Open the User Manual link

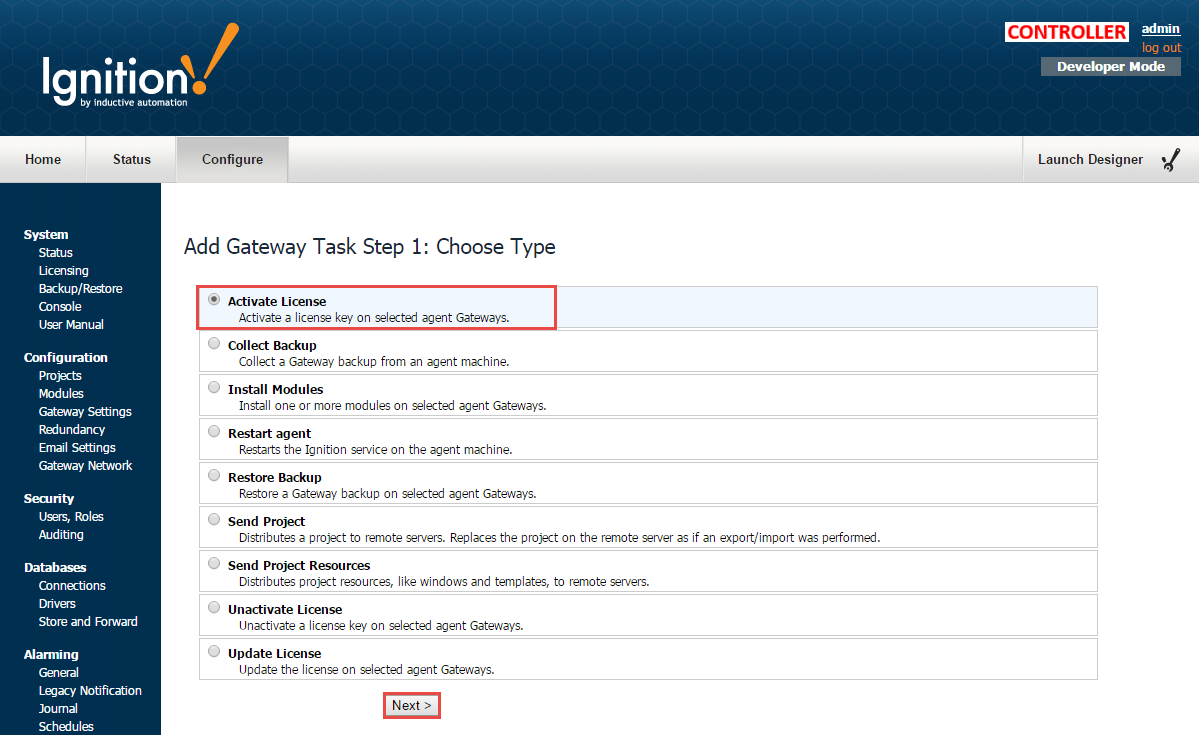tap(71, 324)
